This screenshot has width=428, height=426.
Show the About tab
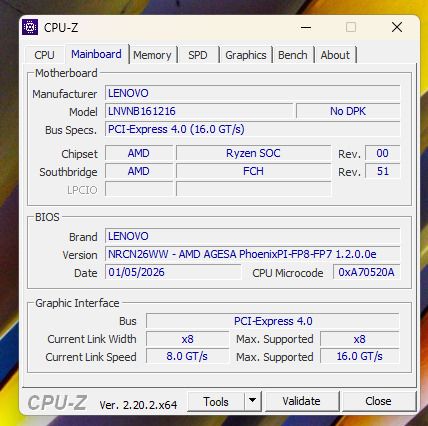click(335, 55)
